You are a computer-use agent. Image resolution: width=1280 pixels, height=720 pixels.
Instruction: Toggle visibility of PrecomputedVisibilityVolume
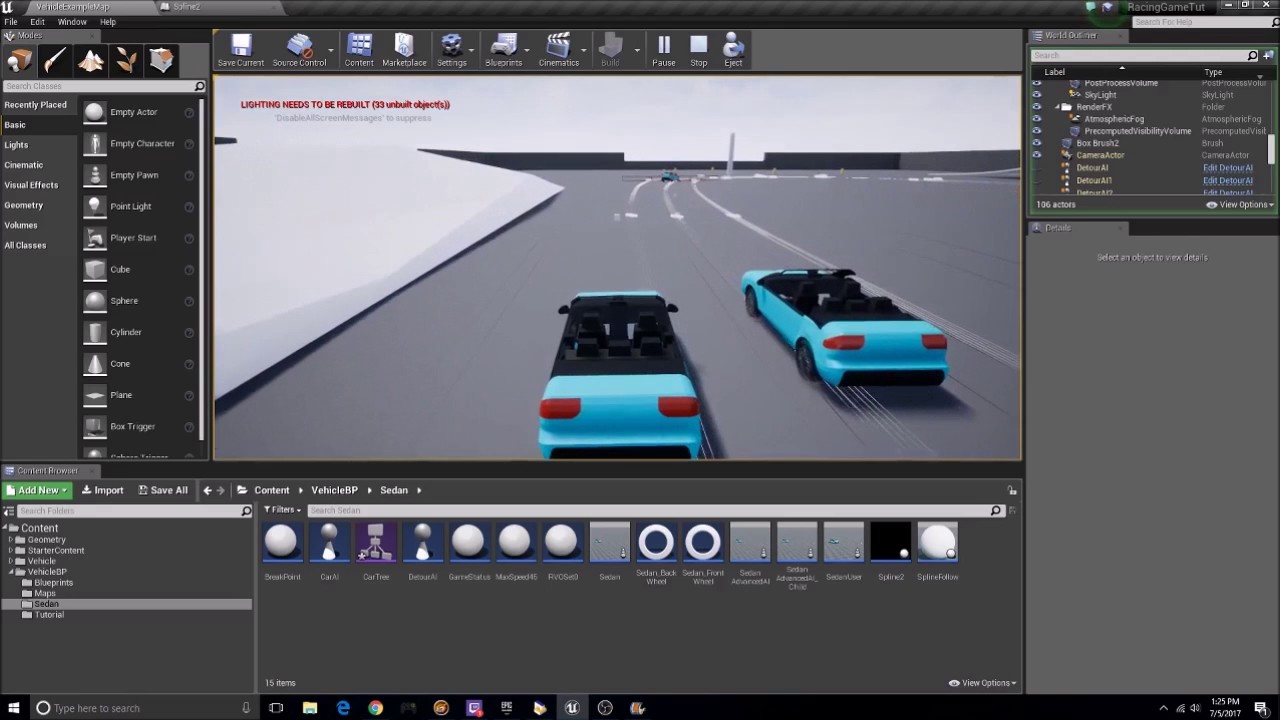[1036, 131]
